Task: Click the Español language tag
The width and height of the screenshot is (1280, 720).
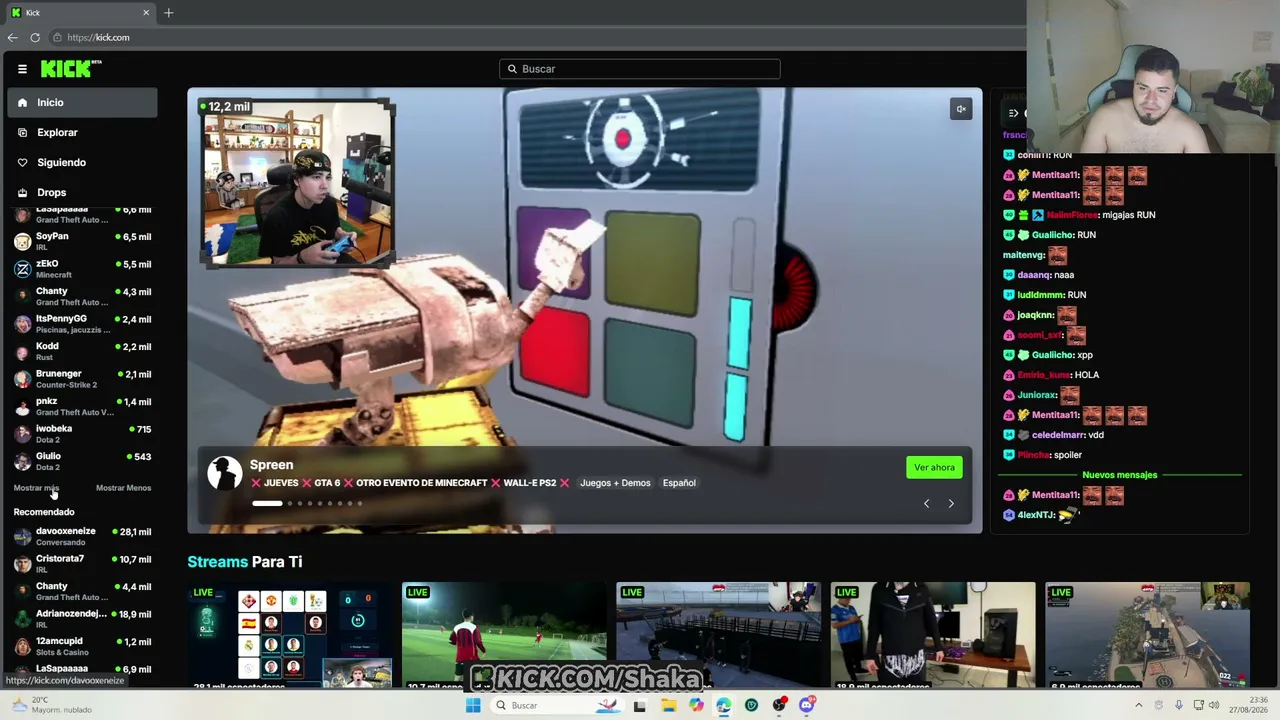Action: (679, 483)
